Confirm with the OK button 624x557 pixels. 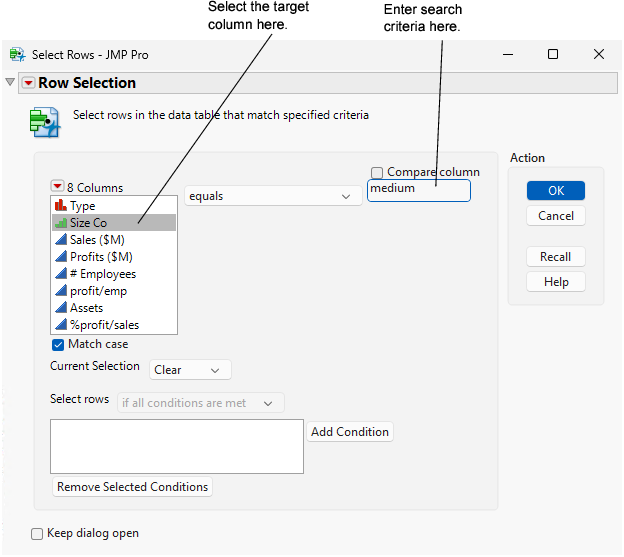[556, 191]
